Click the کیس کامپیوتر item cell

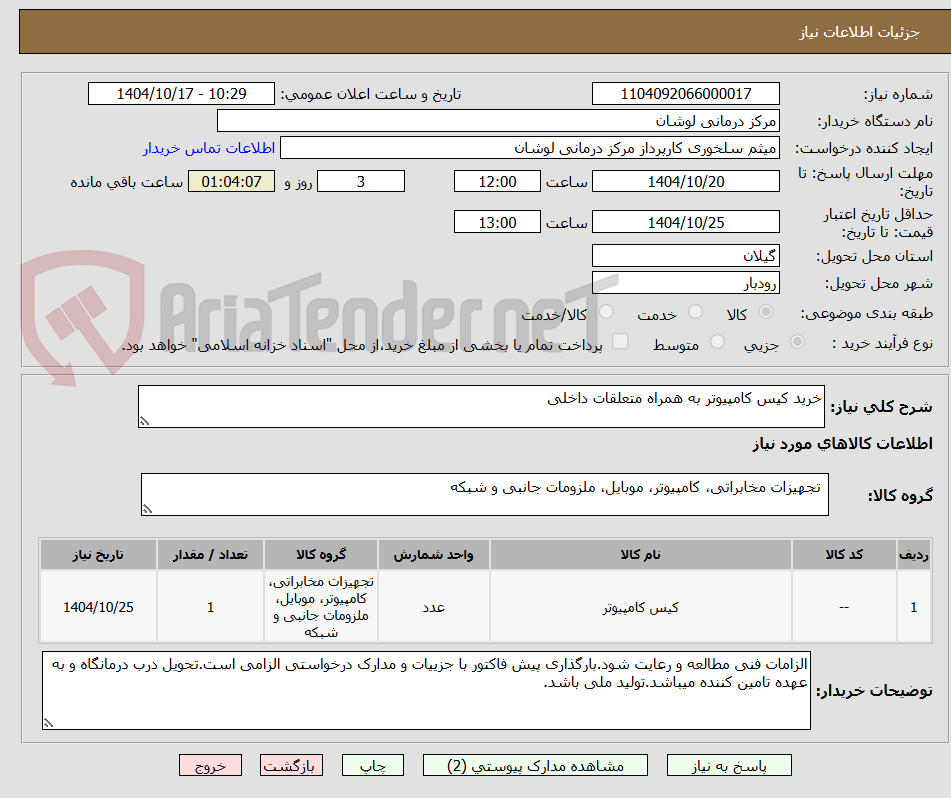640,607
